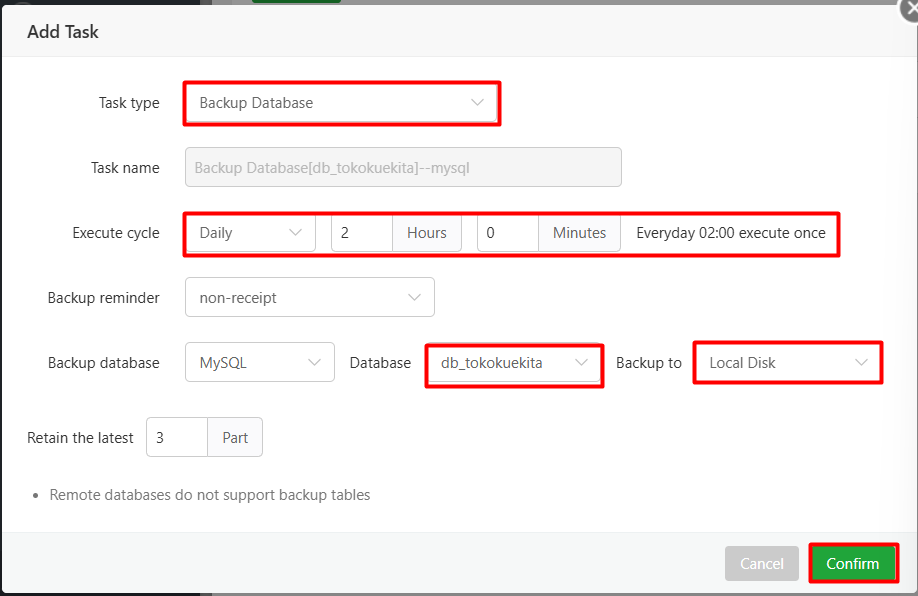Open the MySQL backup database selector

(x=259, y=362)
